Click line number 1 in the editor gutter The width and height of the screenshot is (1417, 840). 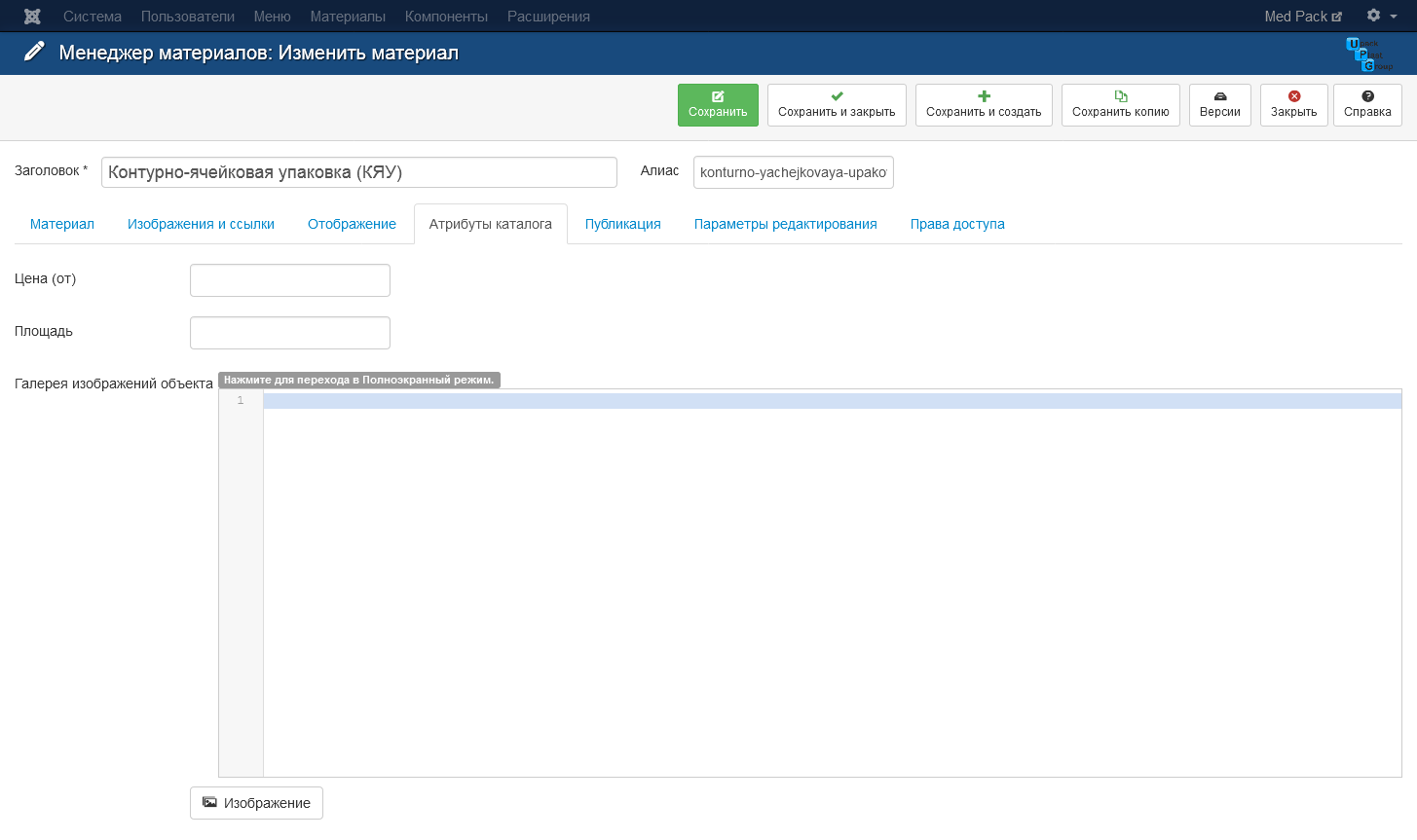pyautogui.click(x=241, y=401)
